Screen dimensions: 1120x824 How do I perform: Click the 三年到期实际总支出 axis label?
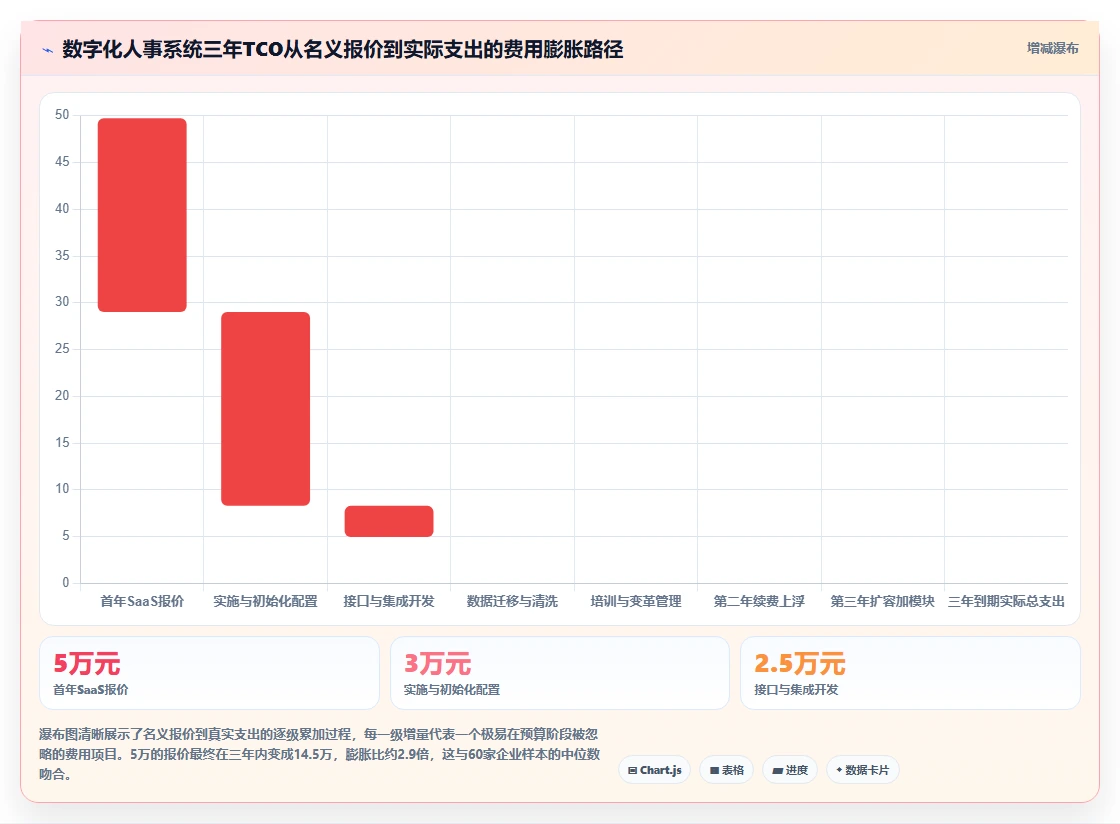(1006, 601)
